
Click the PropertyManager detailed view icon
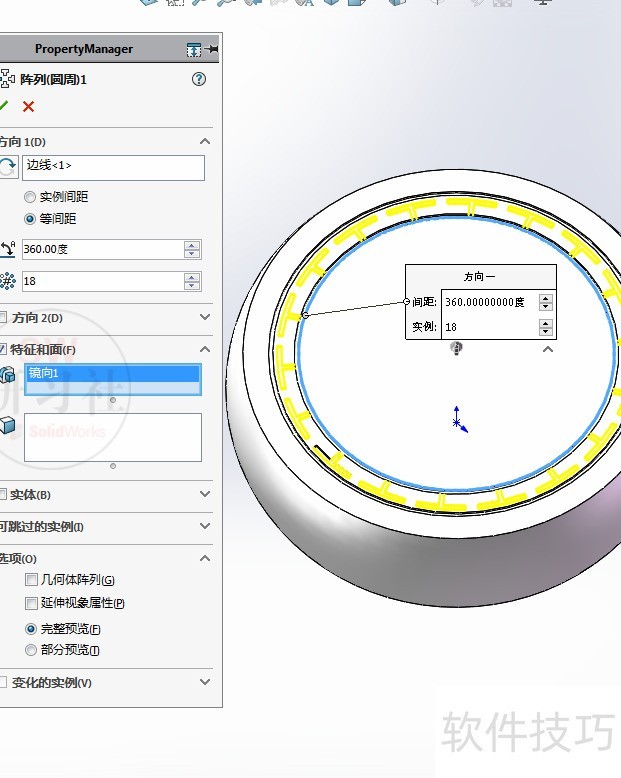tap(193, 50)
